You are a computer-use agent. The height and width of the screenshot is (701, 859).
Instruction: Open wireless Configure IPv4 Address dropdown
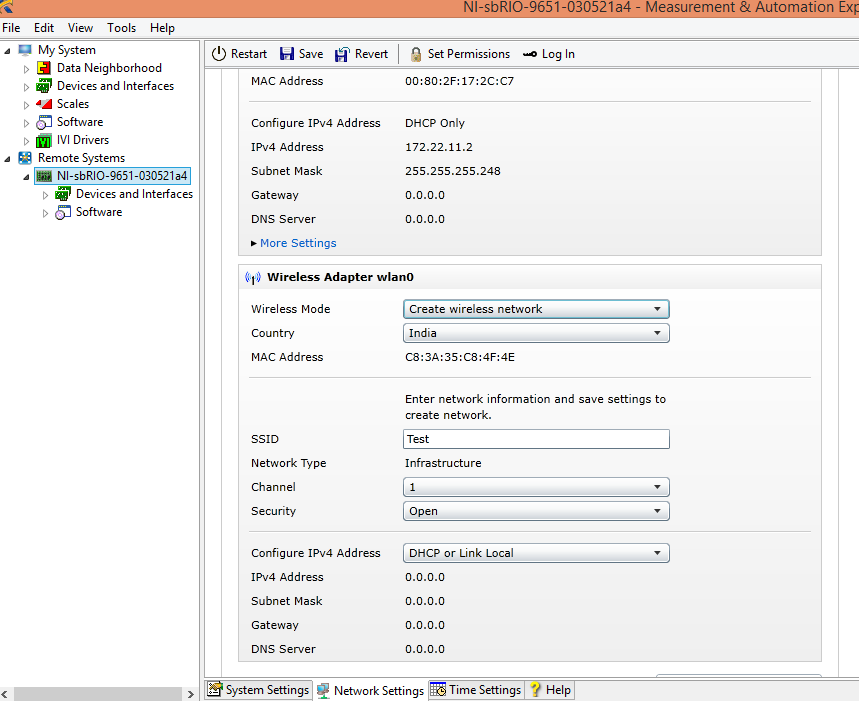(x=536, y=553)
